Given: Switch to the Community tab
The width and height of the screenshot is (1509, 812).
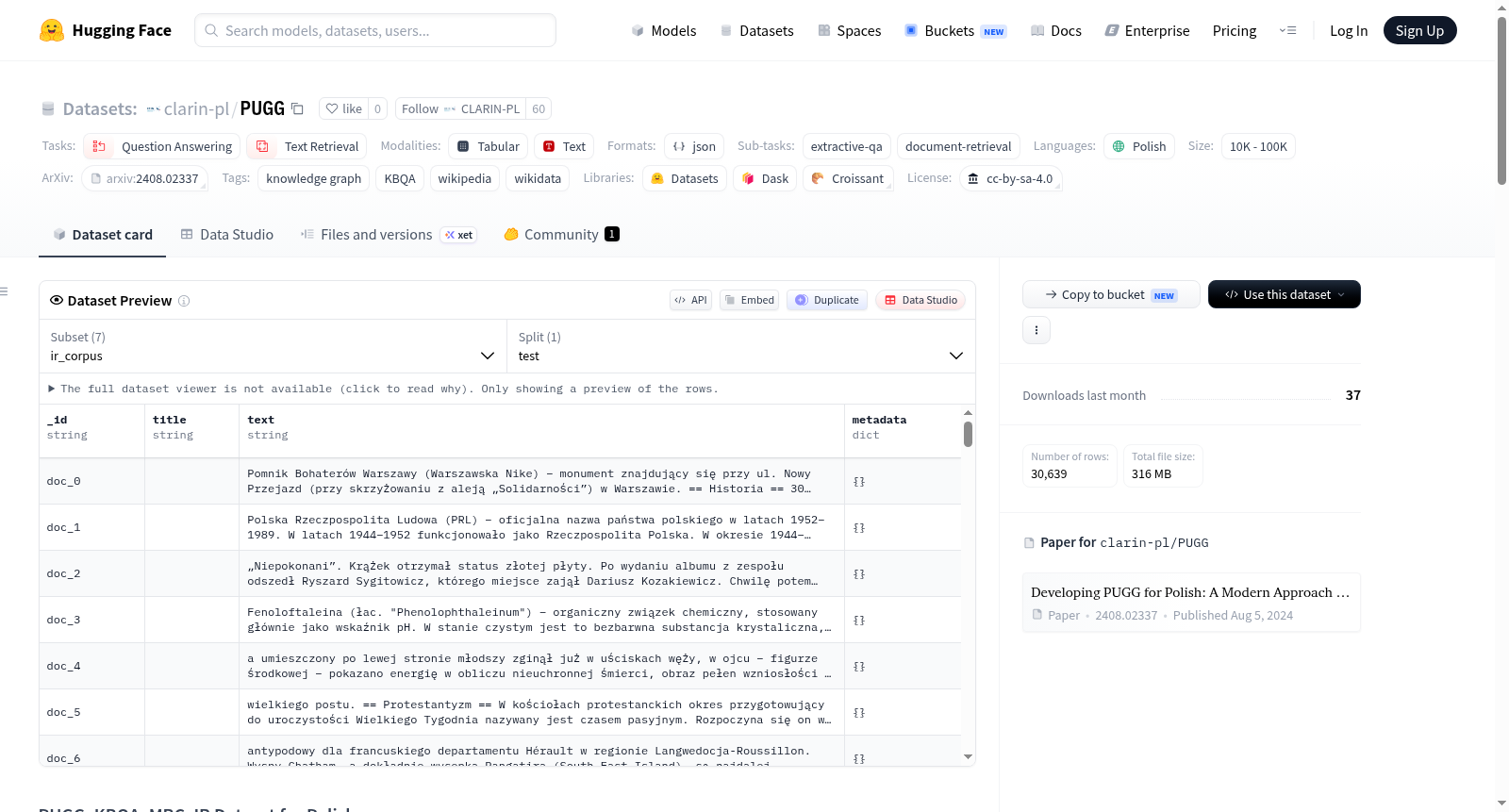Looking at the screenshot, I should tap(561, 235).
